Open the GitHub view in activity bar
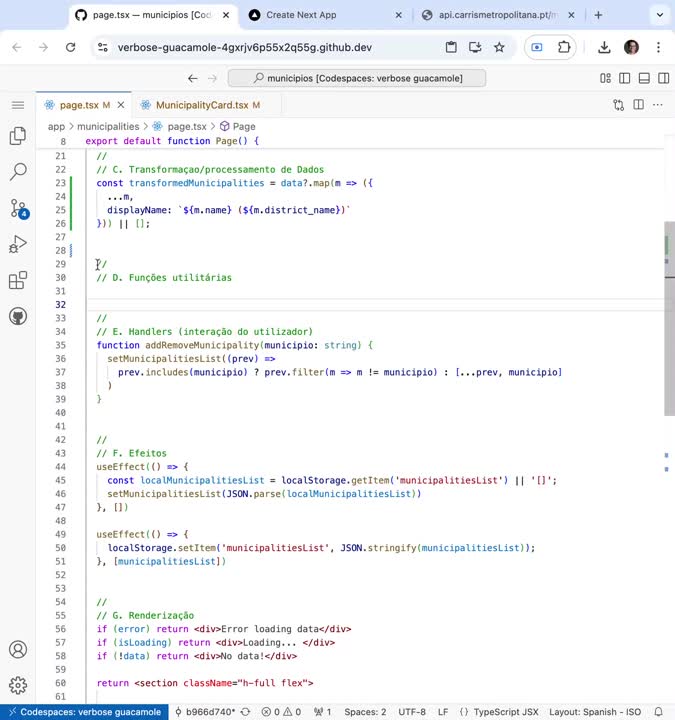 18,316
